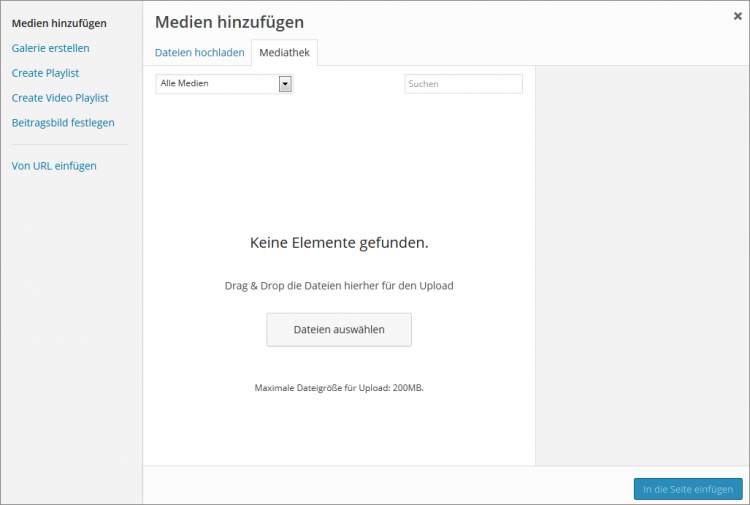Open Medien hinzufügen in the left sidebar

(x=59, y=23)
